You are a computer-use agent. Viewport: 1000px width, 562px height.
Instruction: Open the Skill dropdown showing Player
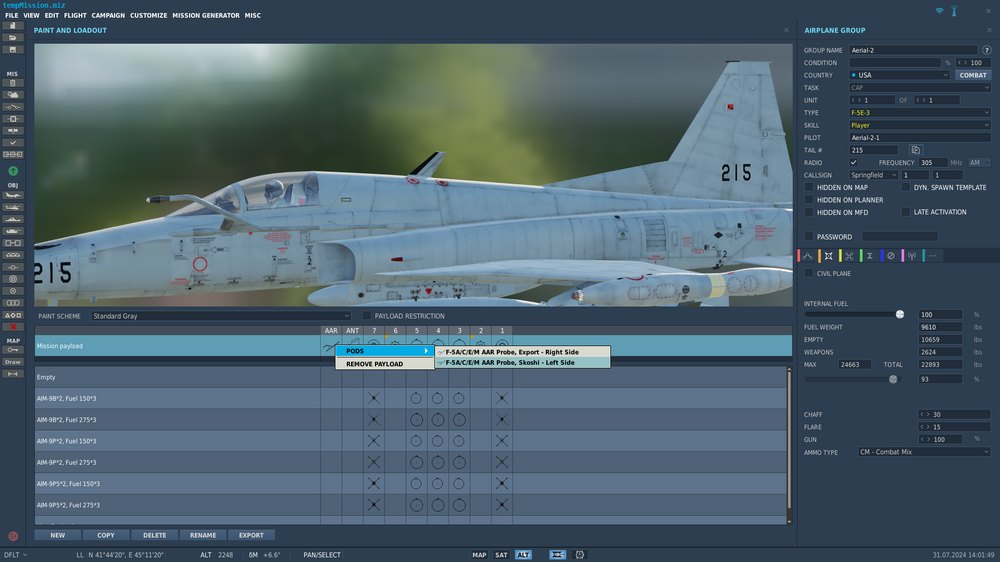click(x=920, y=125)
